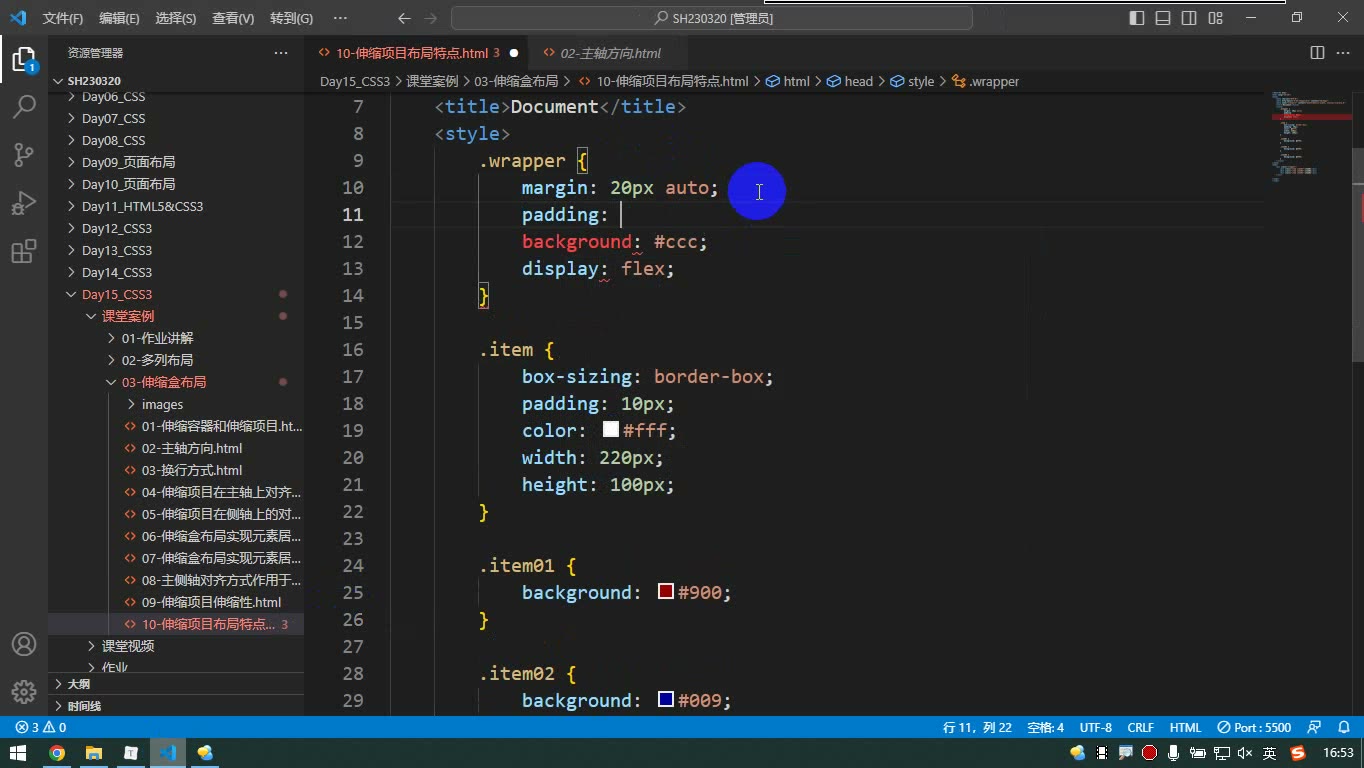Toggle the secondary sidebar layout button
The image size is (1364, 768).
[x=1189, y=18]
